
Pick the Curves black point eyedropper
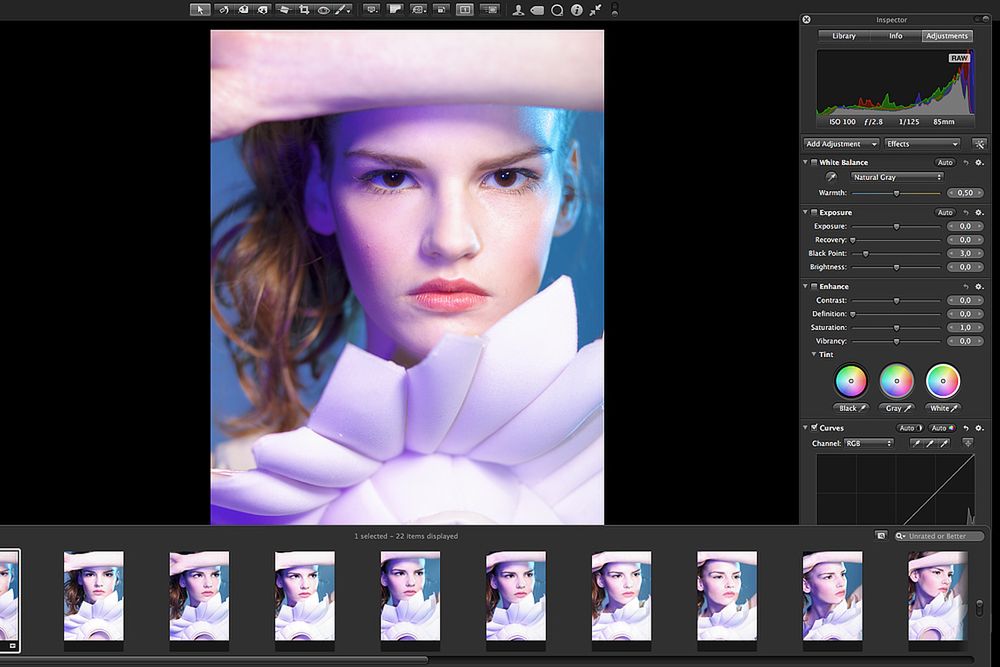click(916, 443)
